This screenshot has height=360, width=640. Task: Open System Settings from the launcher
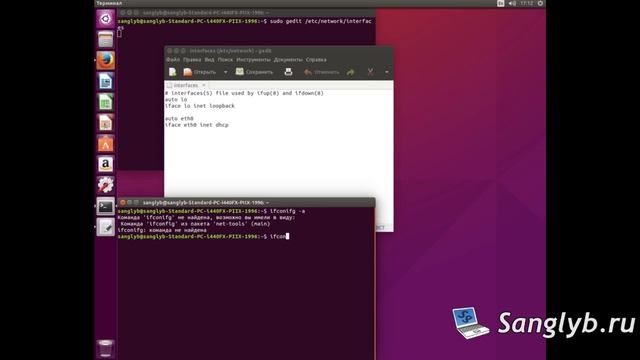pos(105,185)
